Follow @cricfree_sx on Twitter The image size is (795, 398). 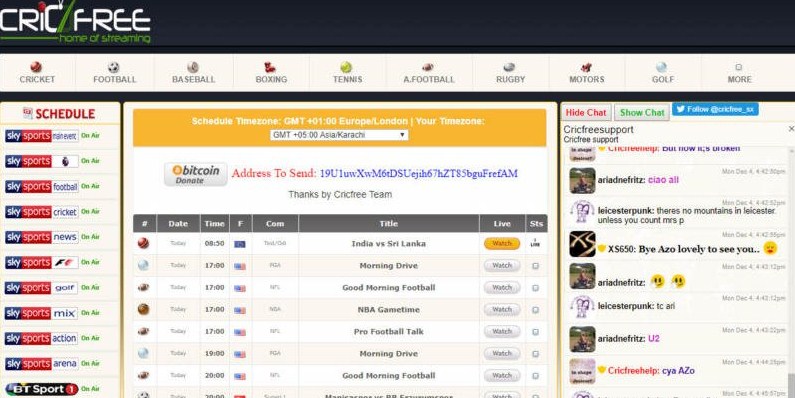(x=715, y=109)
